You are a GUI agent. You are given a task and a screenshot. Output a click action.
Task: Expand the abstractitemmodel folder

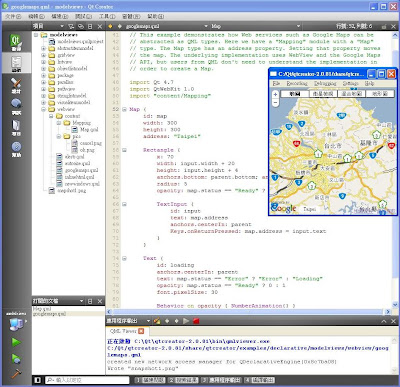43,48
